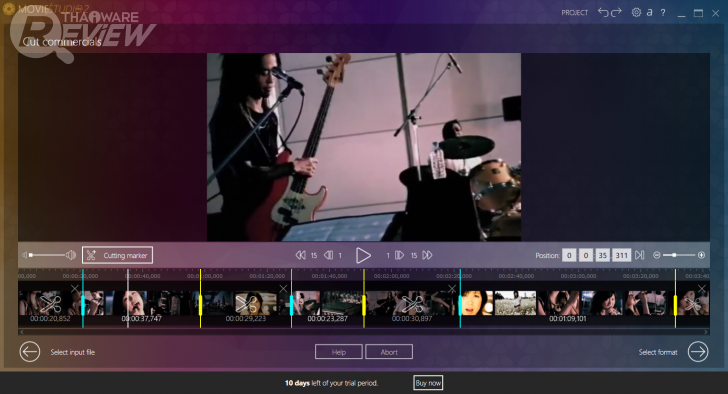Select the 00:01:09,101 timeline segment
Viewport: 728px width, 394px height.
coord(567,304)
